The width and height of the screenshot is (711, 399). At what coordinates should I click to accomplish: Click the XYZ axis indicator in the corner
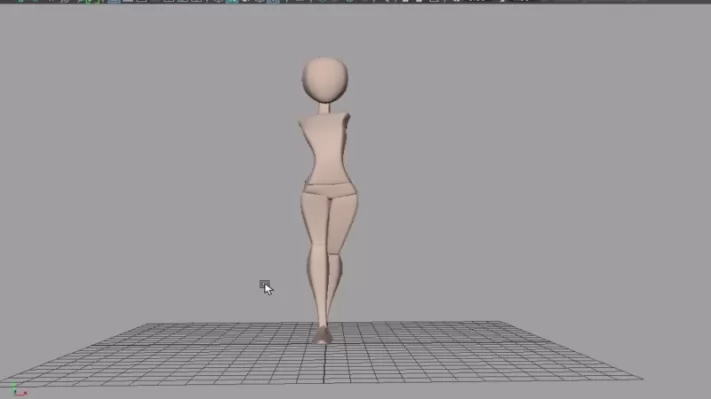tap(19, 390)
